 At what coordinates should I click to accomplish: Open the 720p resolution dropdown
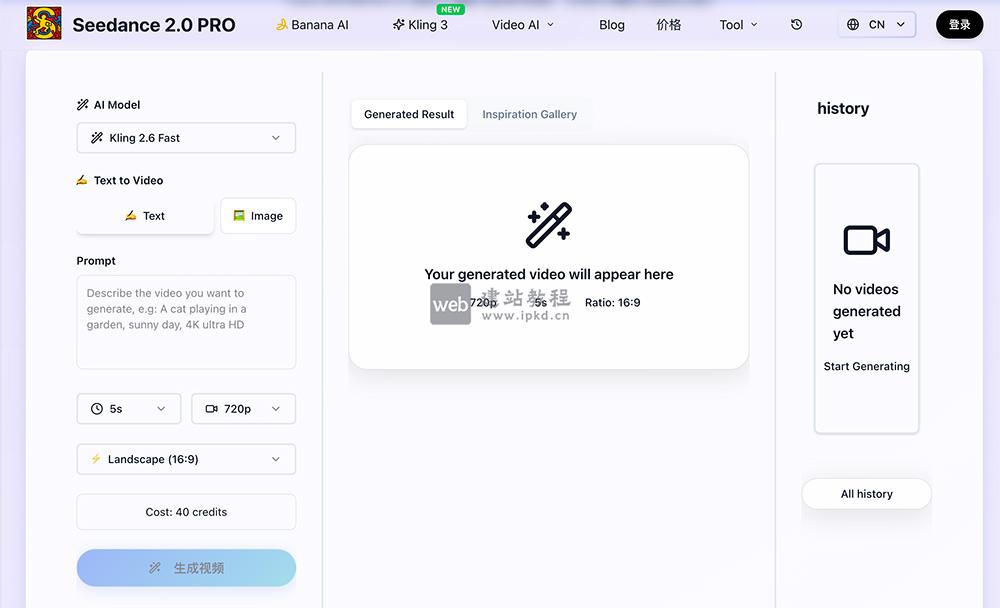pos(243,408)
